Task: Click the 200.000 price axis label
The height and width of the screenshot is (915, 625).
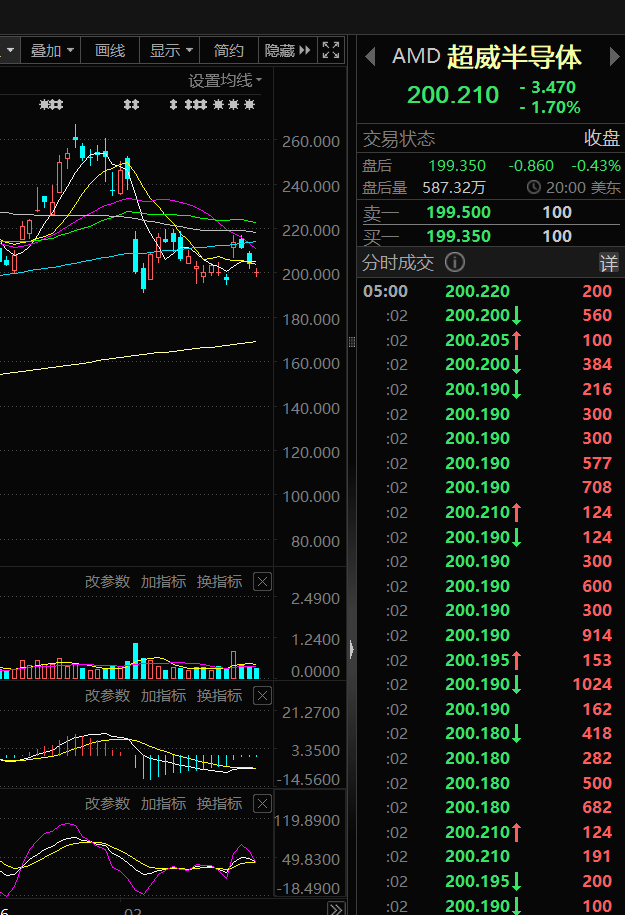Action: (310, 274)
